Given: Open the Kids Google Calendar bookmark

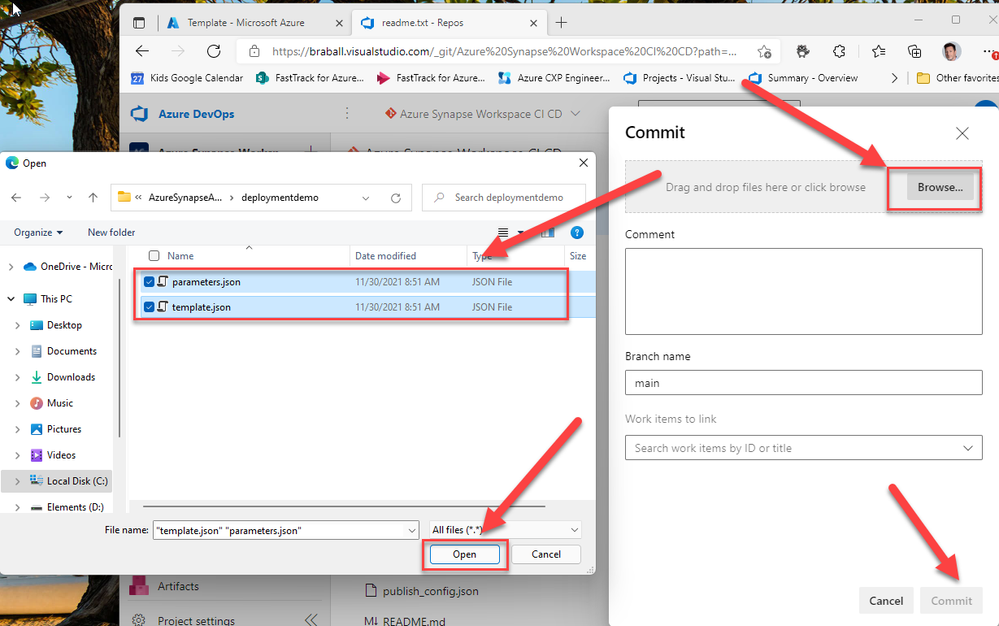Looking at the screenshot, I should coord(187,78).
